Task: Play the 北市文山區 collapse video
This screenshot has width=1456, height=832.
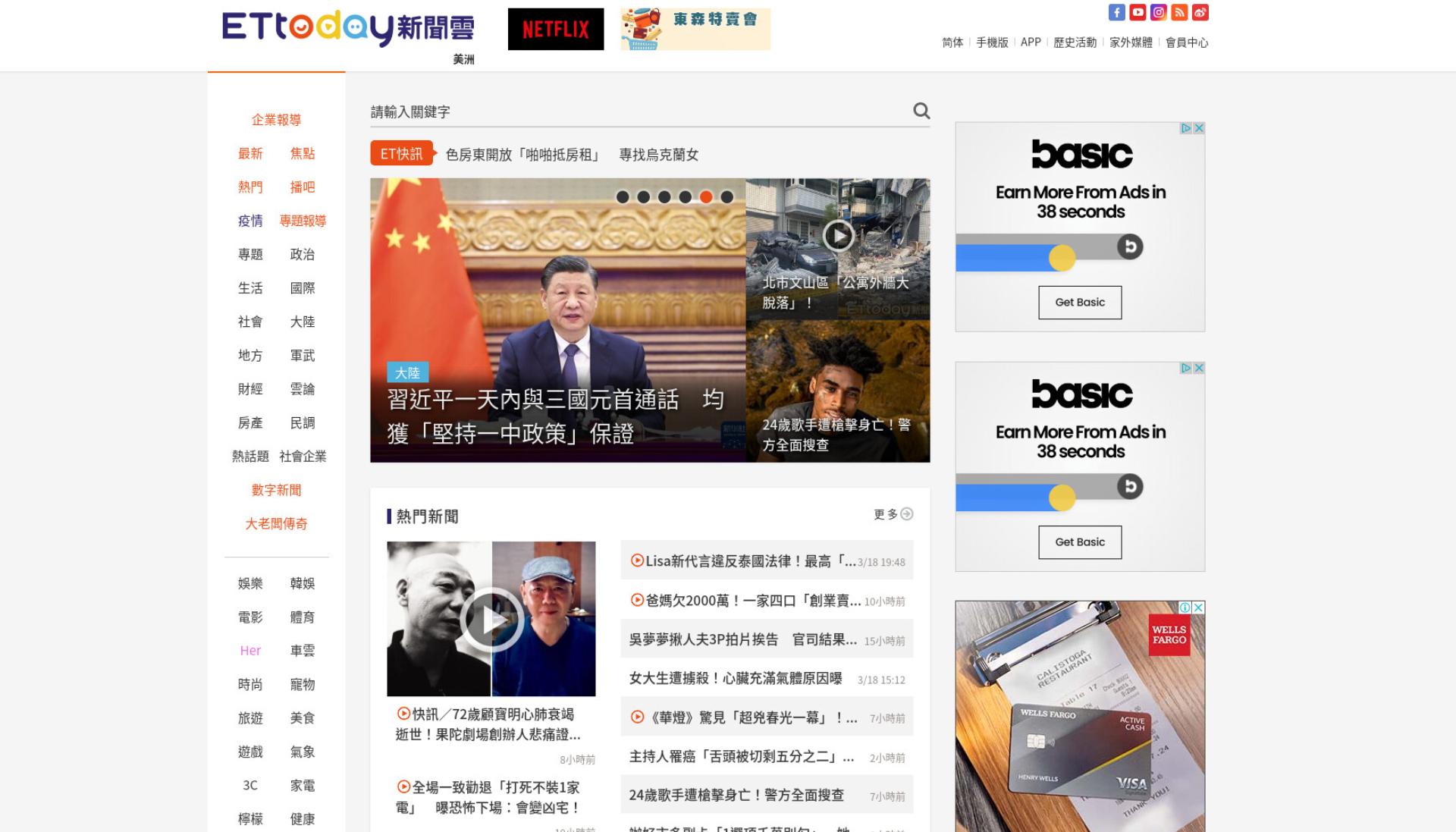Action: (839, 236)
